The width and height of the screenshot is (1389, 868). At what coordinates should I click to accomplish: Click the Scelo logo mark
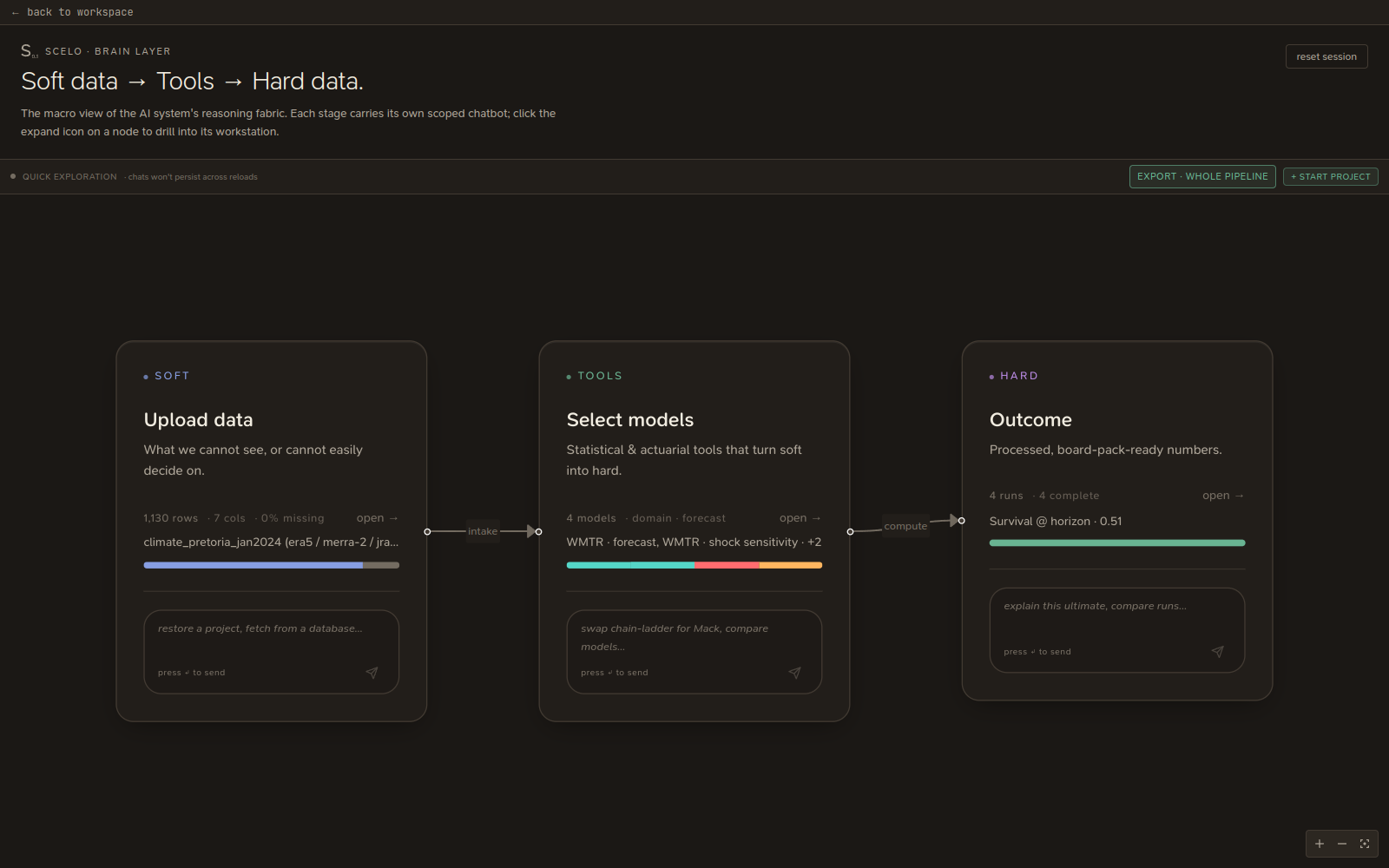29,51
